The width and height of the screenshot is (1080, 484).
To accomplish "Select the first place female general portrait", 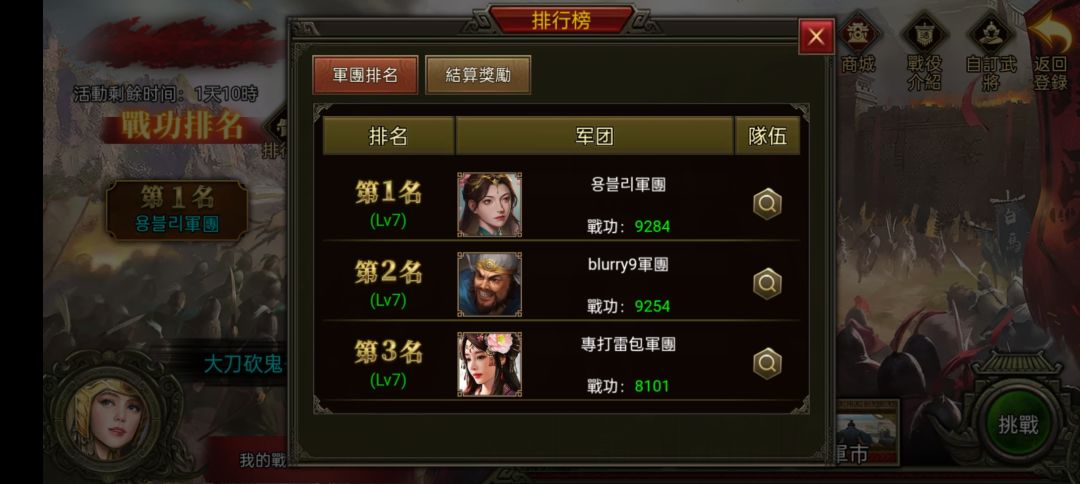I will [x=490, y=204].
